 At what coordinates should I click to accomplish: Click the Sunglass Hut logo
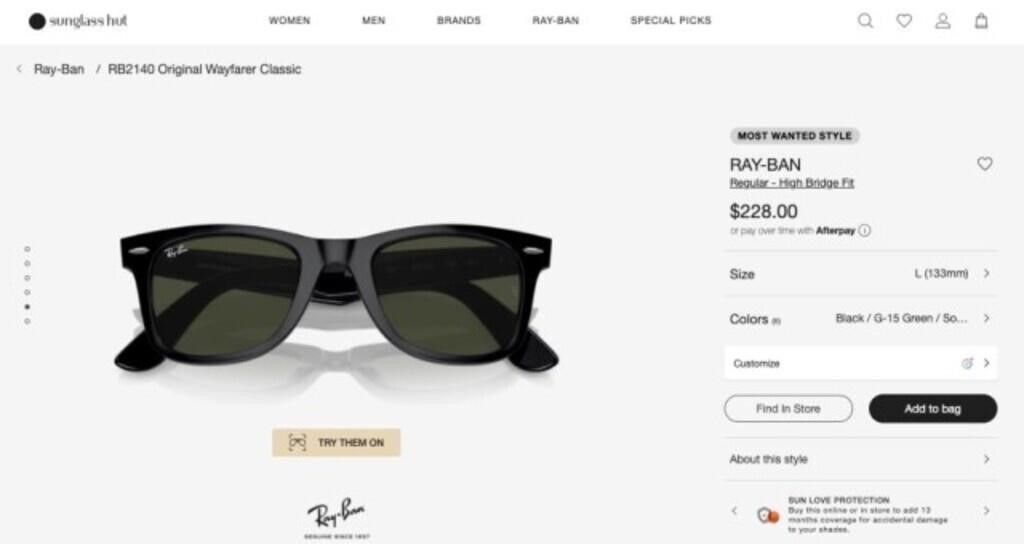(x=78, y=21)
